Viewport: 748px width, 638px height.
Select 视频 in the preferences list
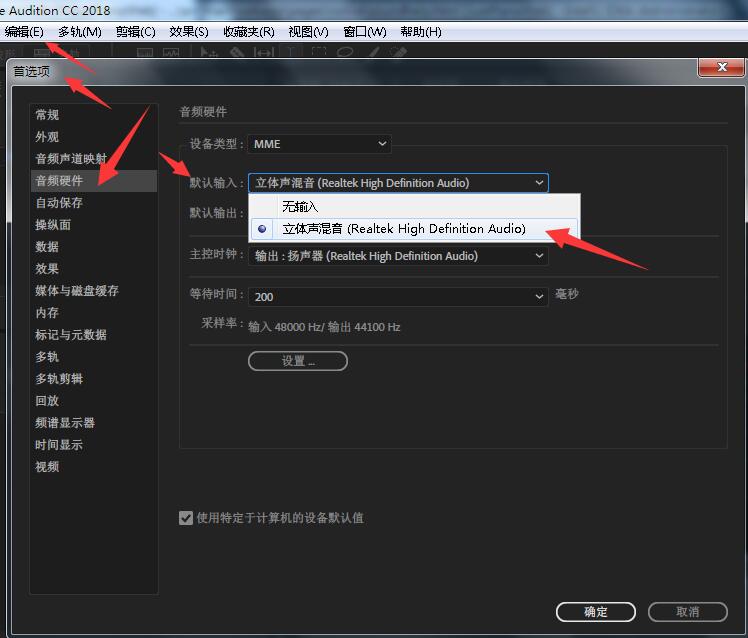94,466
